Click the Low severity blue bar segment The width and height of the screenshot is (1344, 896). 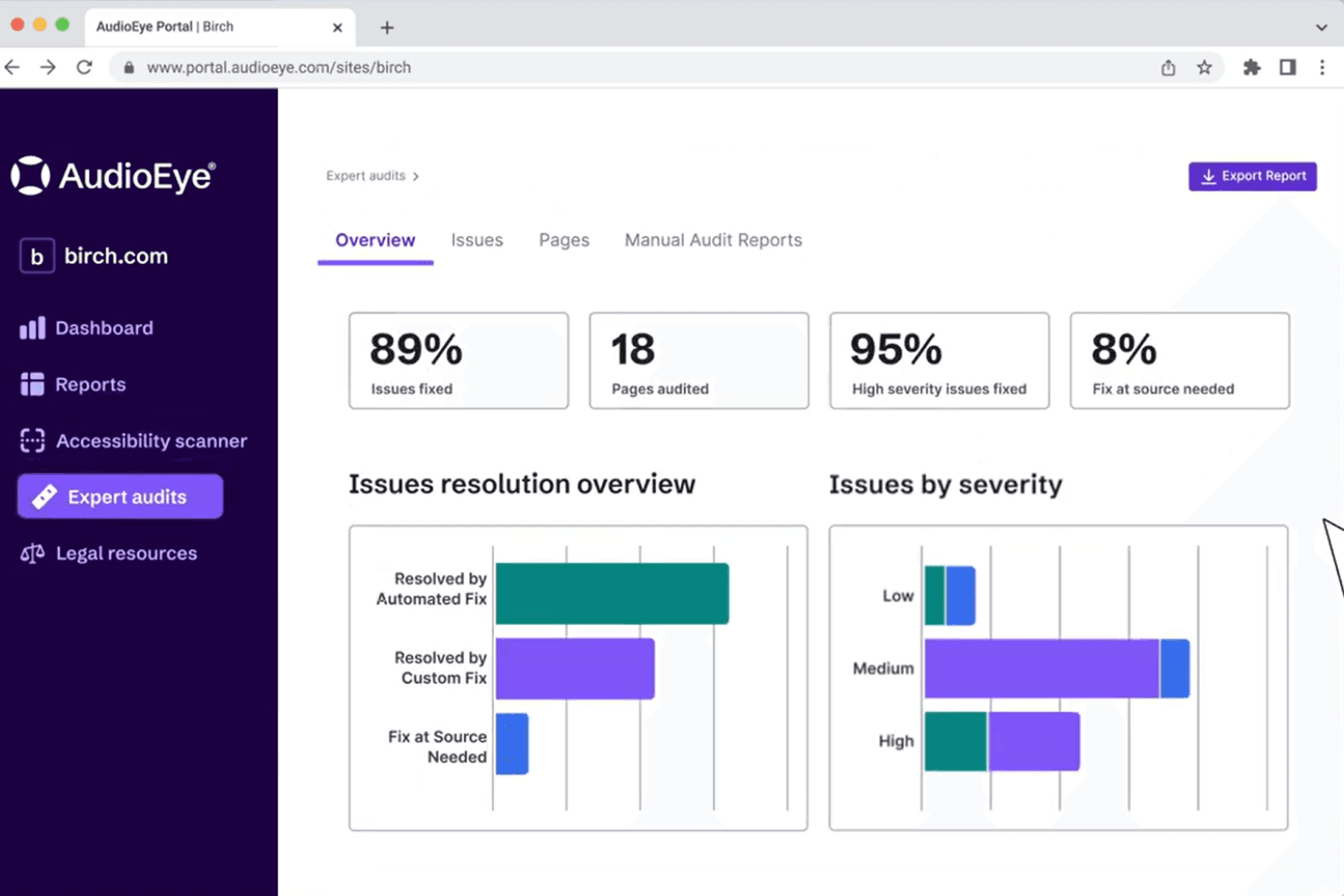[x=960, y=596]
